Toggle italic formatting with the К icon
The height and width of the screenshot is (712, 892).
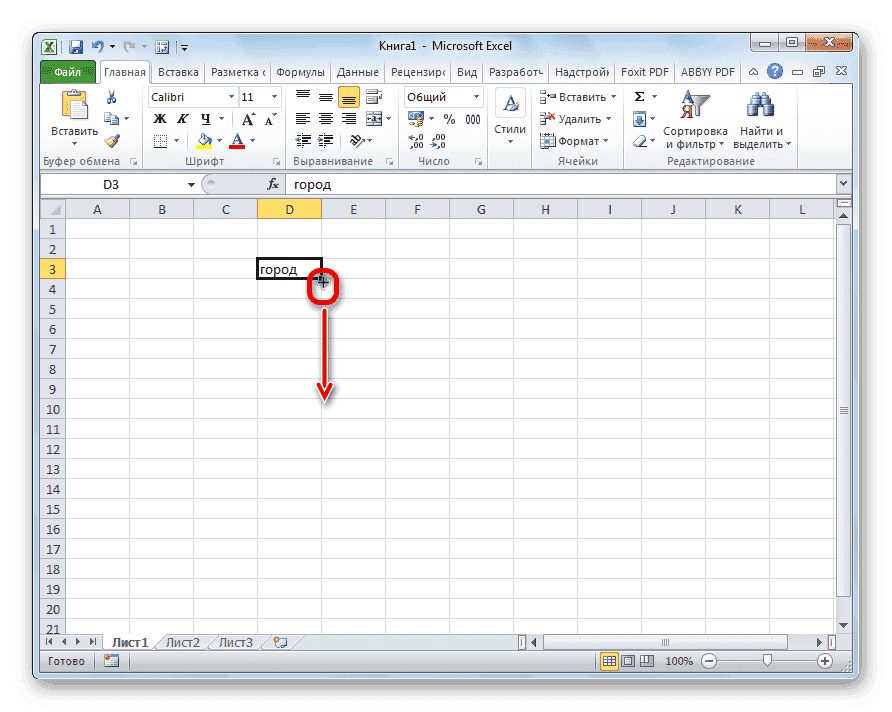pos(183,118)
